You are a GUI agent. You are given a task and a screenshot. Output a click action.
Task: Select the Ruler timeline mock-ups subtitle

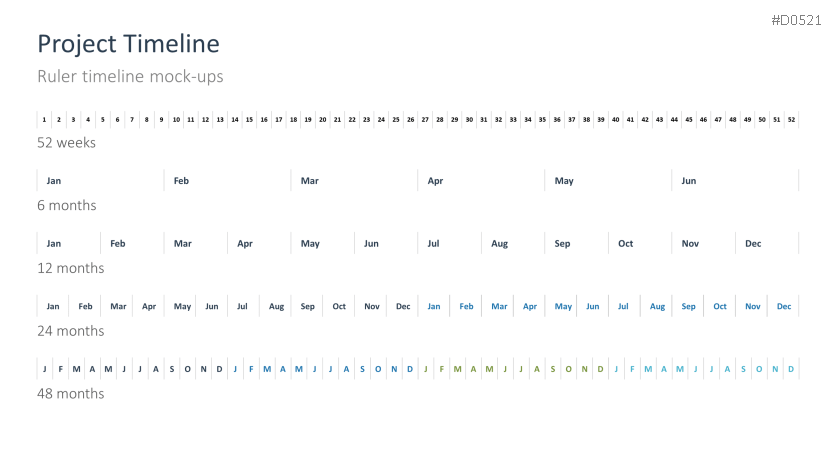point(130,76)
